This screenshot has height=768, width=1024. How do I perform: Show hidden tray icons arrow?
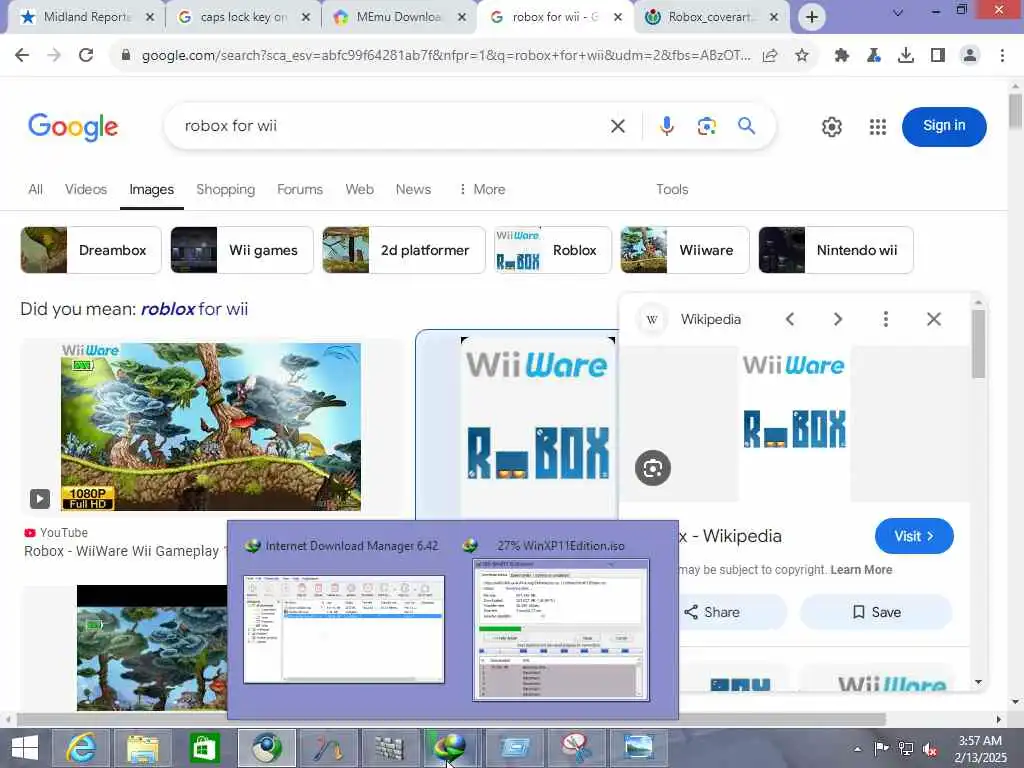[x=857, y=750]
